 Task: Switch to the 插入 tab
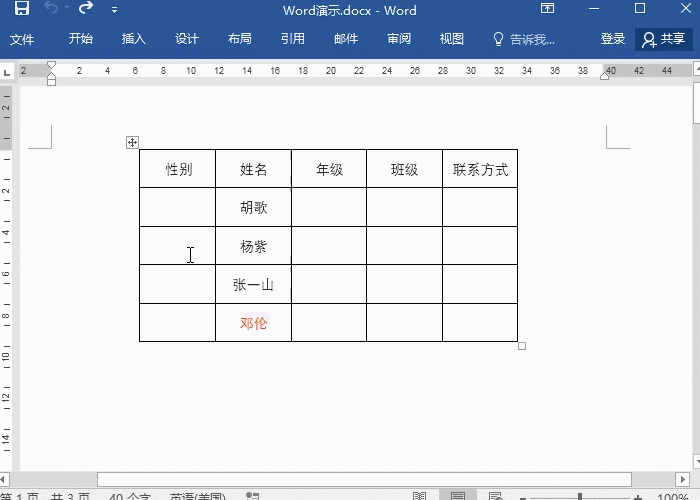[x=133, y=39]
